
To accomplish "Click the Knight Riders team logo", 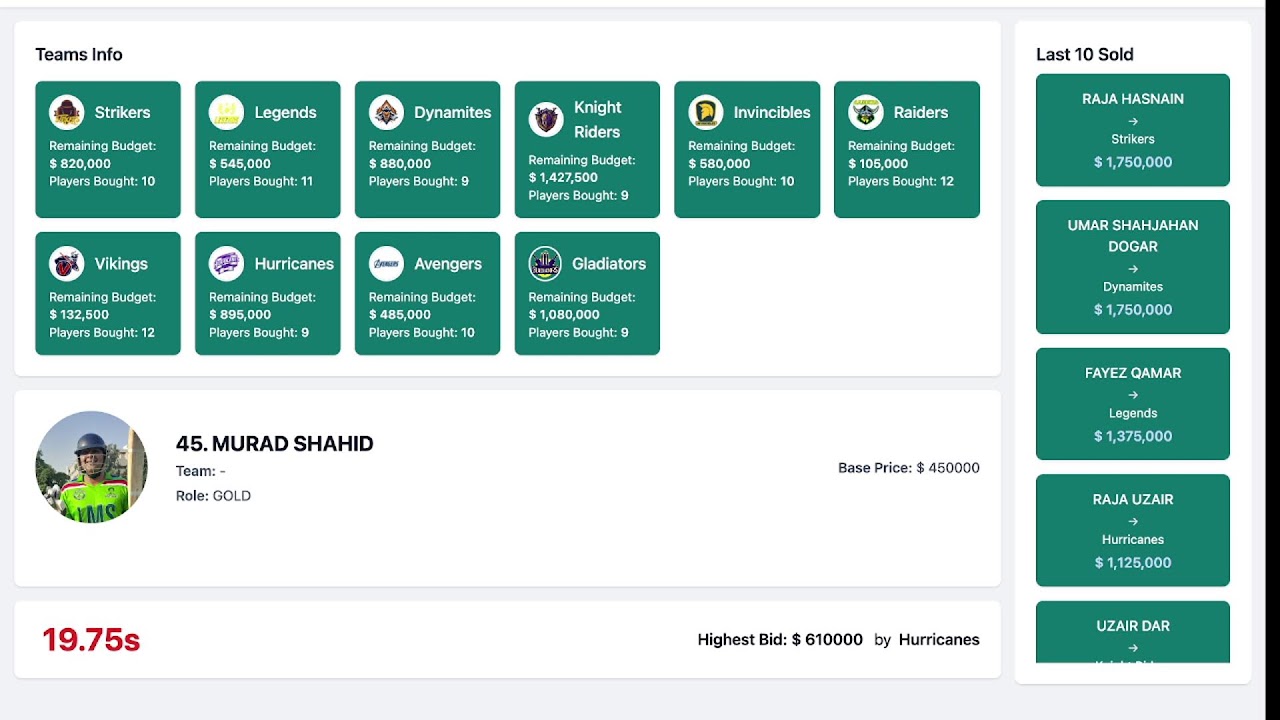I will tap(546, 120).
